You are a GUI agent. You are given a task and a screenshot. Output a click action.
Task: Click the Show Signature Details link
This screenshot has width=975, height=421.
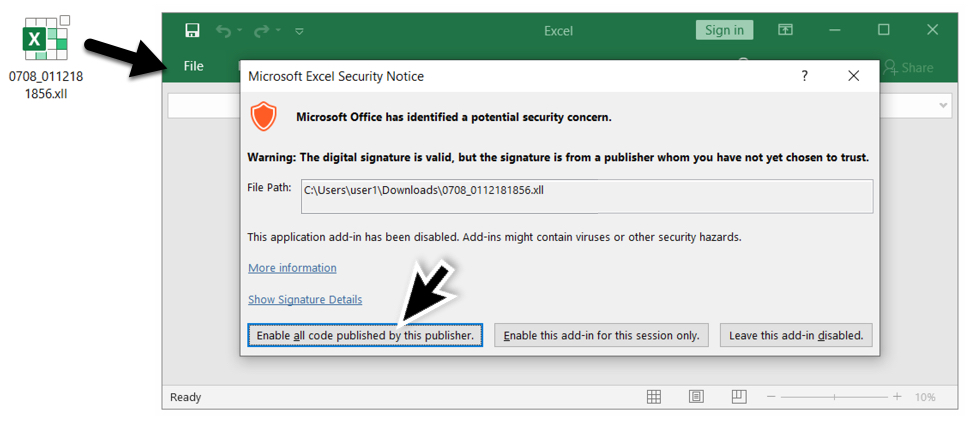(x=305, y=300)
